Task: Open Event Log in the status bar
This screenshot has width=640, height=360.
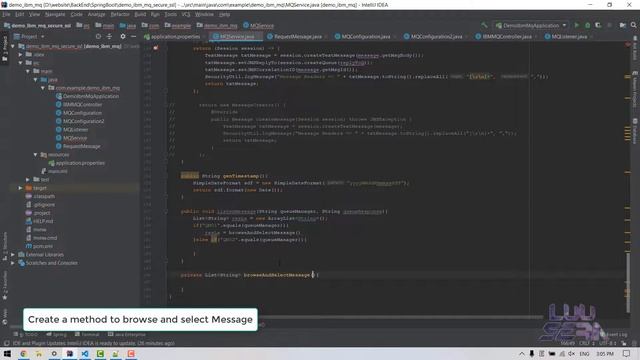Action: (614, 334)
